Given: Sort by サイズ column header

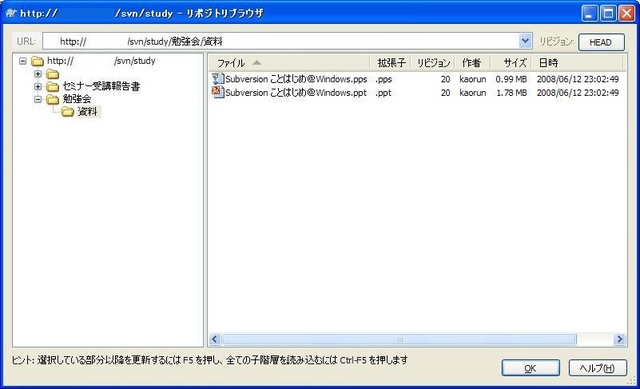Looking at the screenshot, I should coord(511,63).
